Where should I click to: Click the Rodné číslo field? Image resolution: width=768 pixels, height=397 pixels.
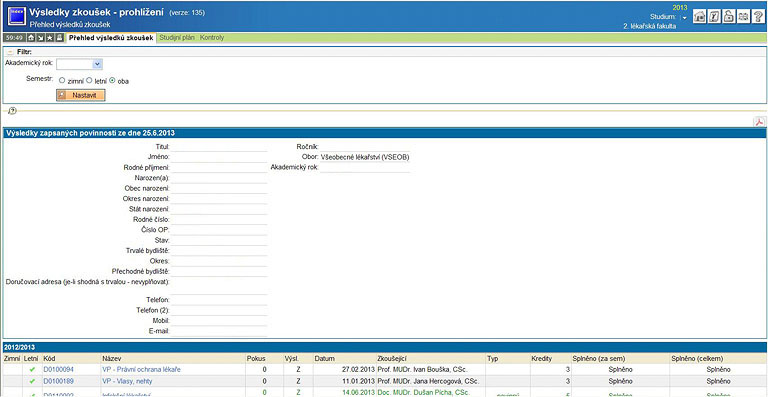pos(219,220)
